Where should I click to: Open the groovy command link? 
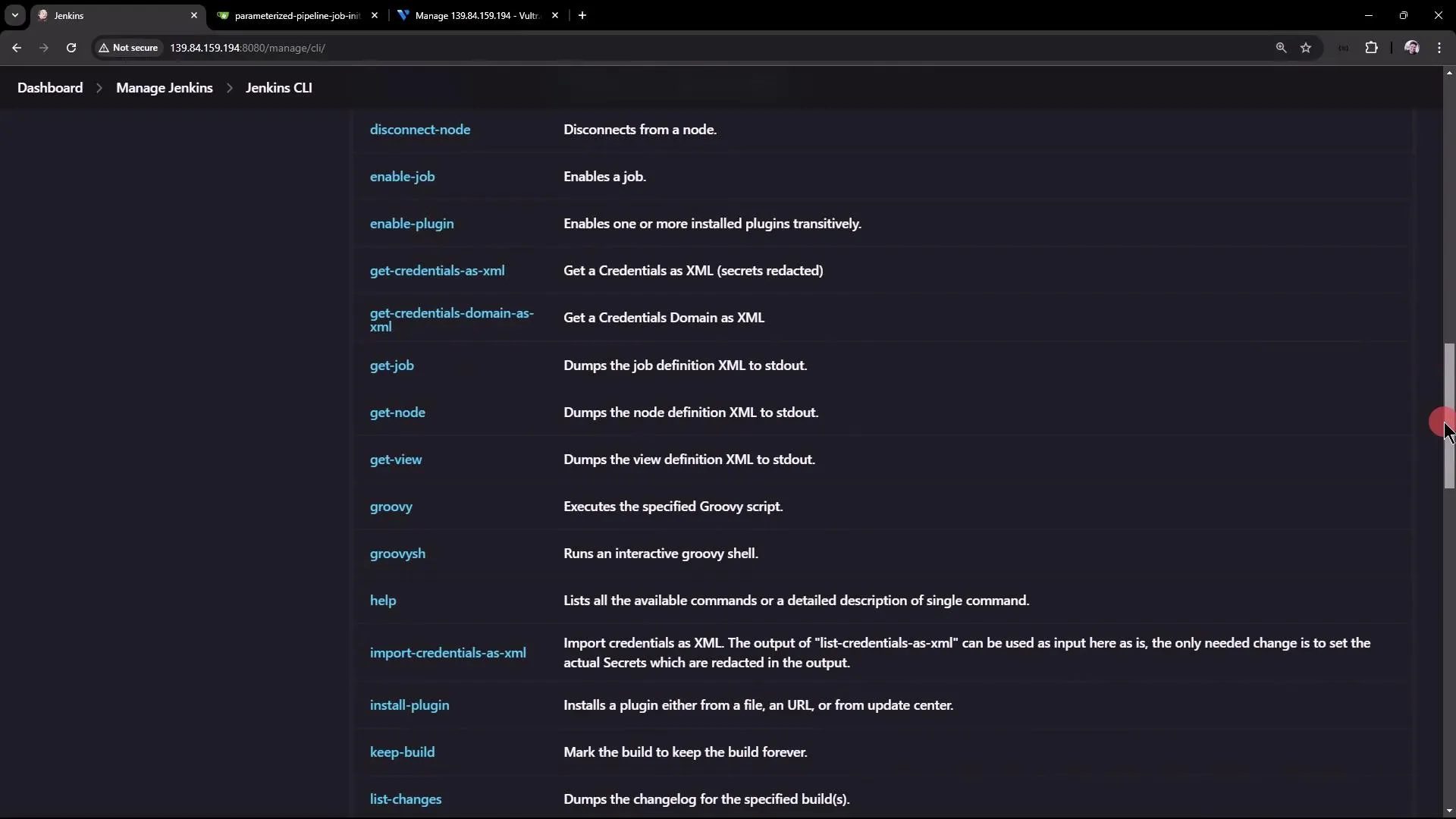[391, 507]
